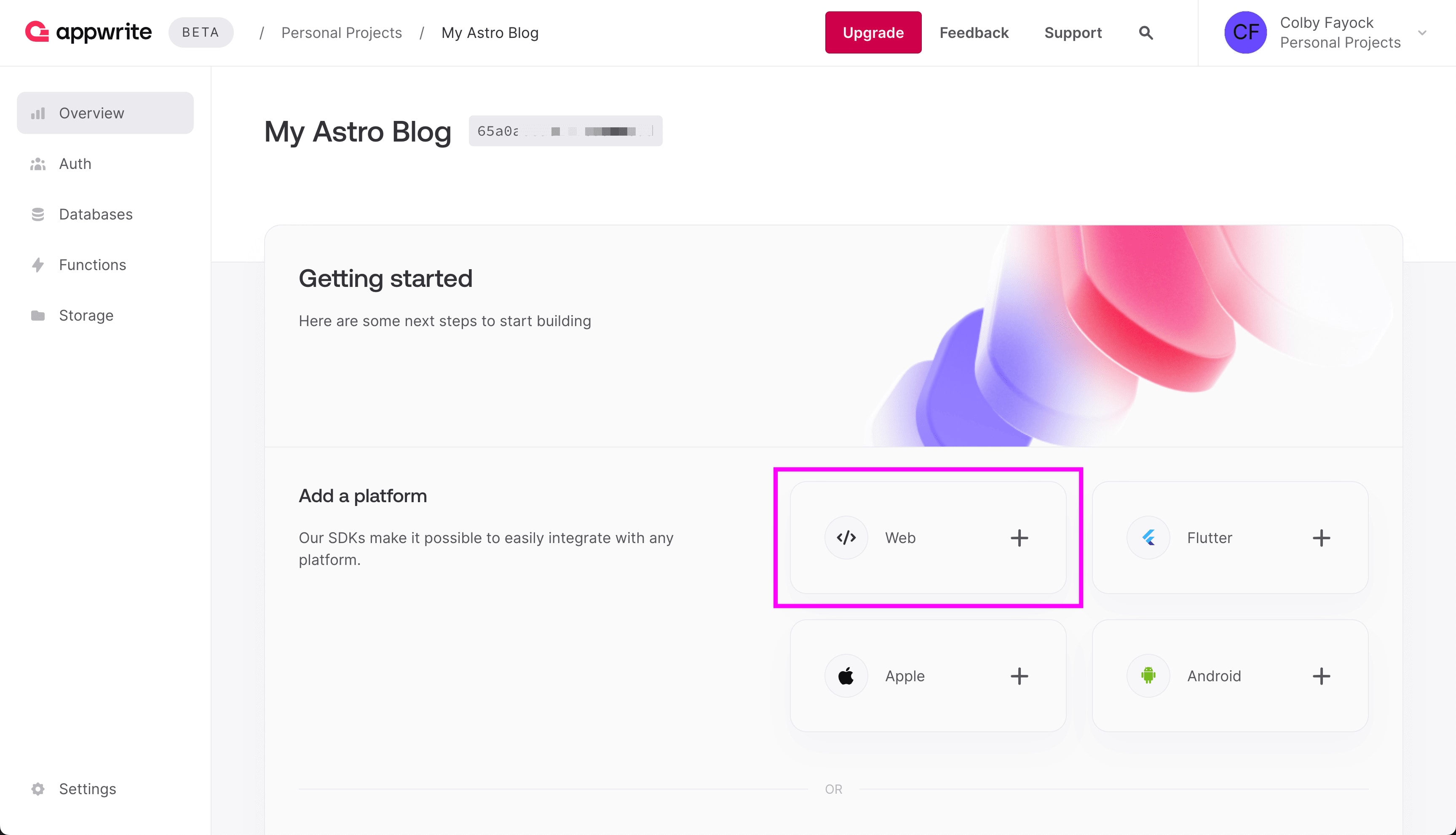Screen dimensions: 1456x835
Task: Click the Appwrite logo
Action: [x=88, y=32]
